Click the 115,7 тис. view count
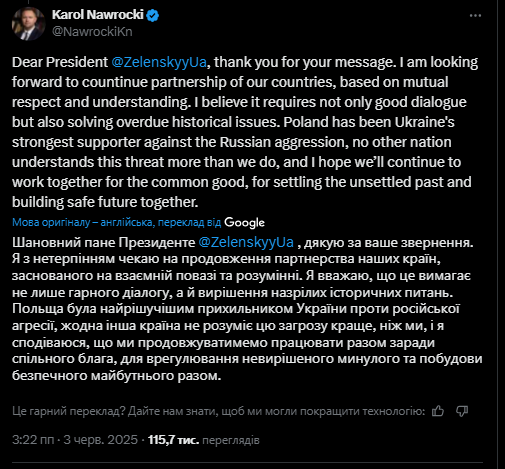This screenshot has height=469, width=505. [x=173, y=440]
